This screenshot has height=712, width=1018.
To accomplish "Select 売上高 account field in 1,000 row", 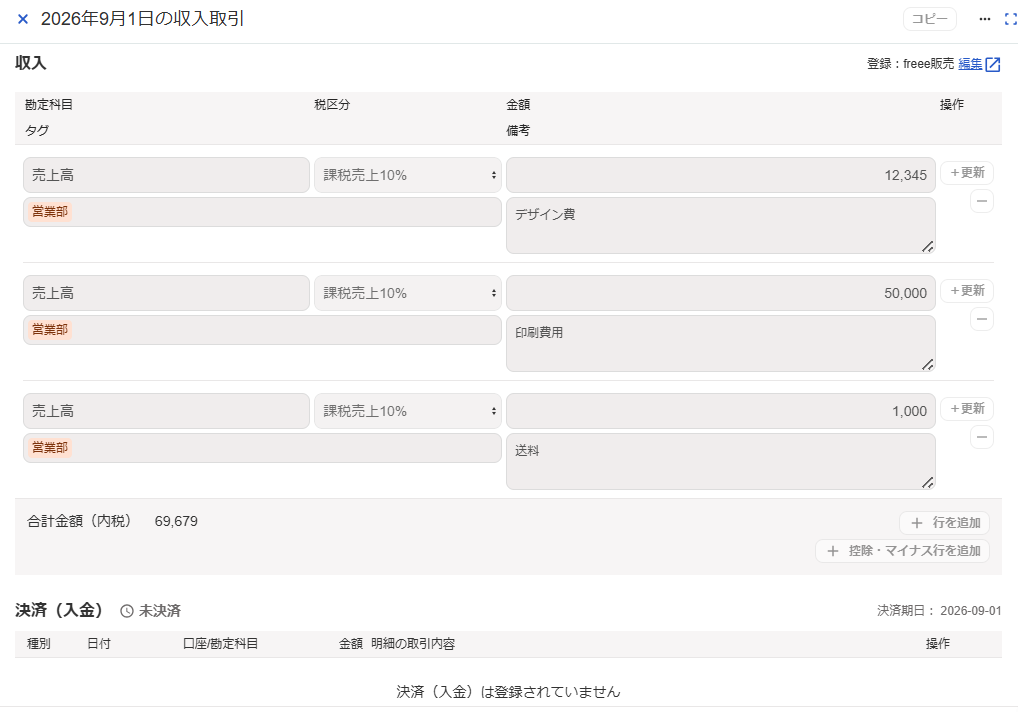I will [166, 411].
